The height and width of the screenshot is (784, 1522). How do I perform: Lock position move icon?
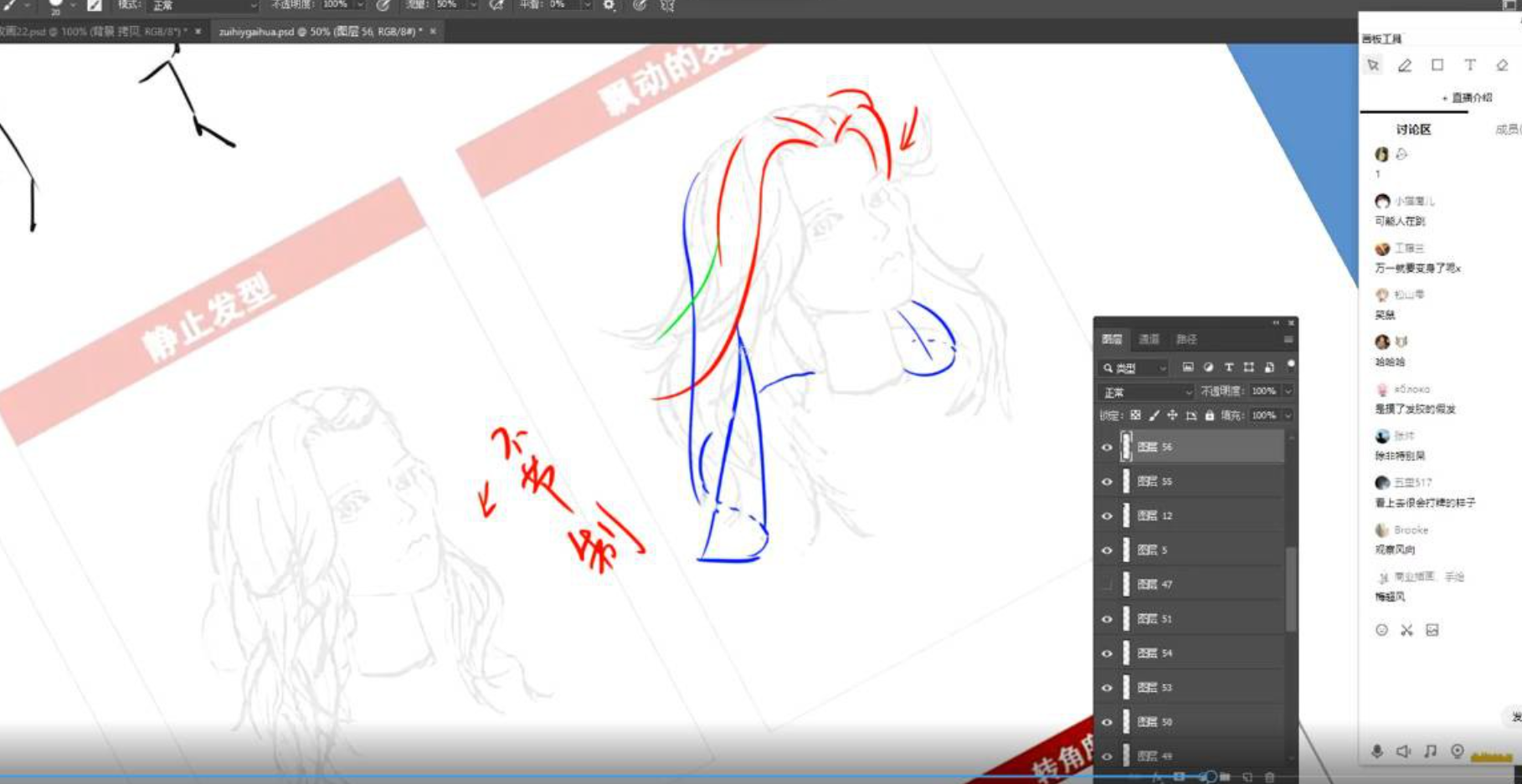pos(1172,415)
